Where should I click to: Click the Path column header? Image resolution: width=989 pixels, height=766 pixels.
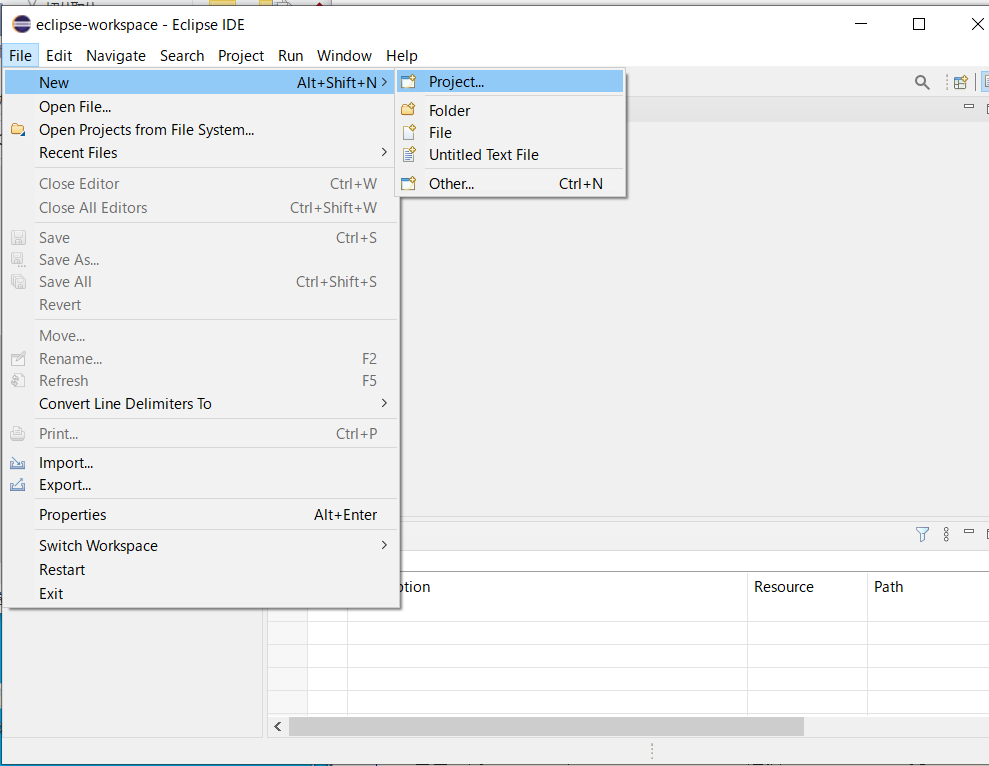pos(927,587)
